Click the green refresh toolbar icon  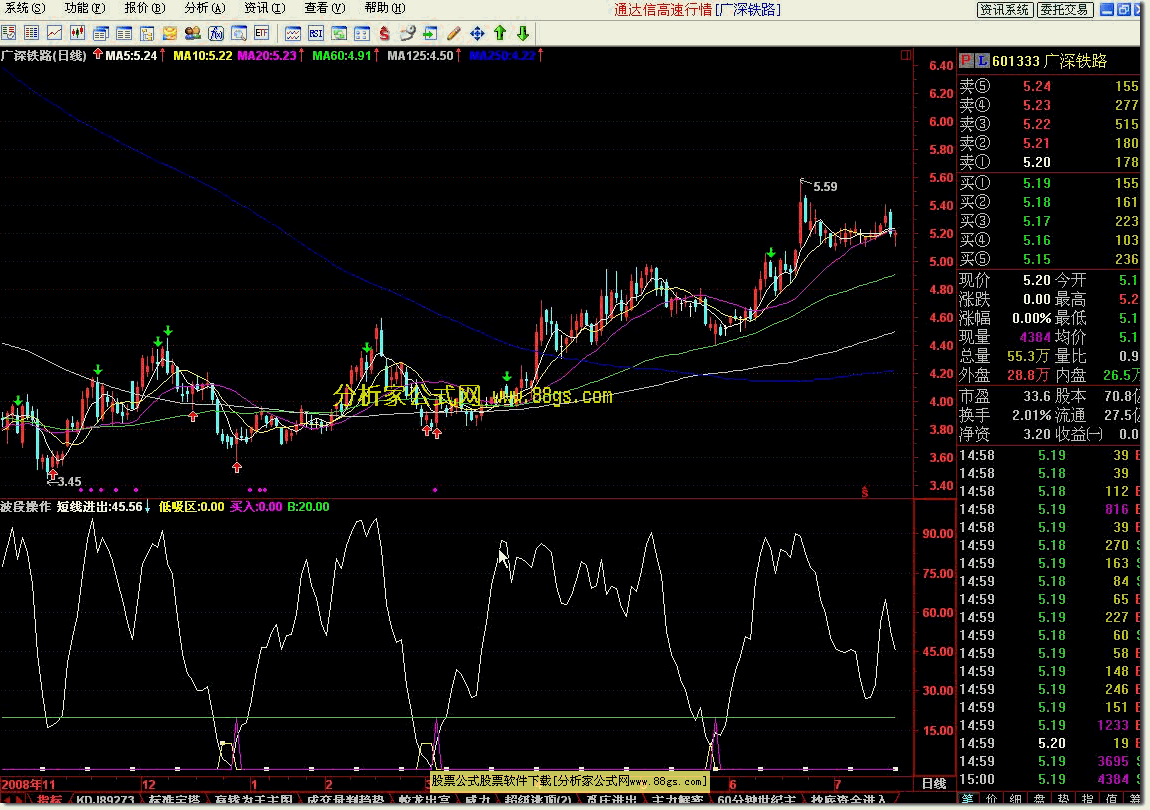point(339,33)
